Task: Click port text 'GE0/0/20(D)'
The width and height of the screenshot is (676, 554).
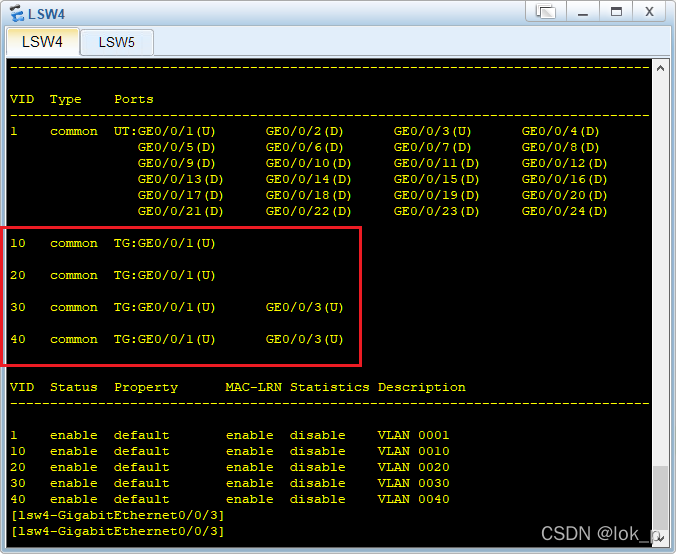Action: click(x=564, y=195)
